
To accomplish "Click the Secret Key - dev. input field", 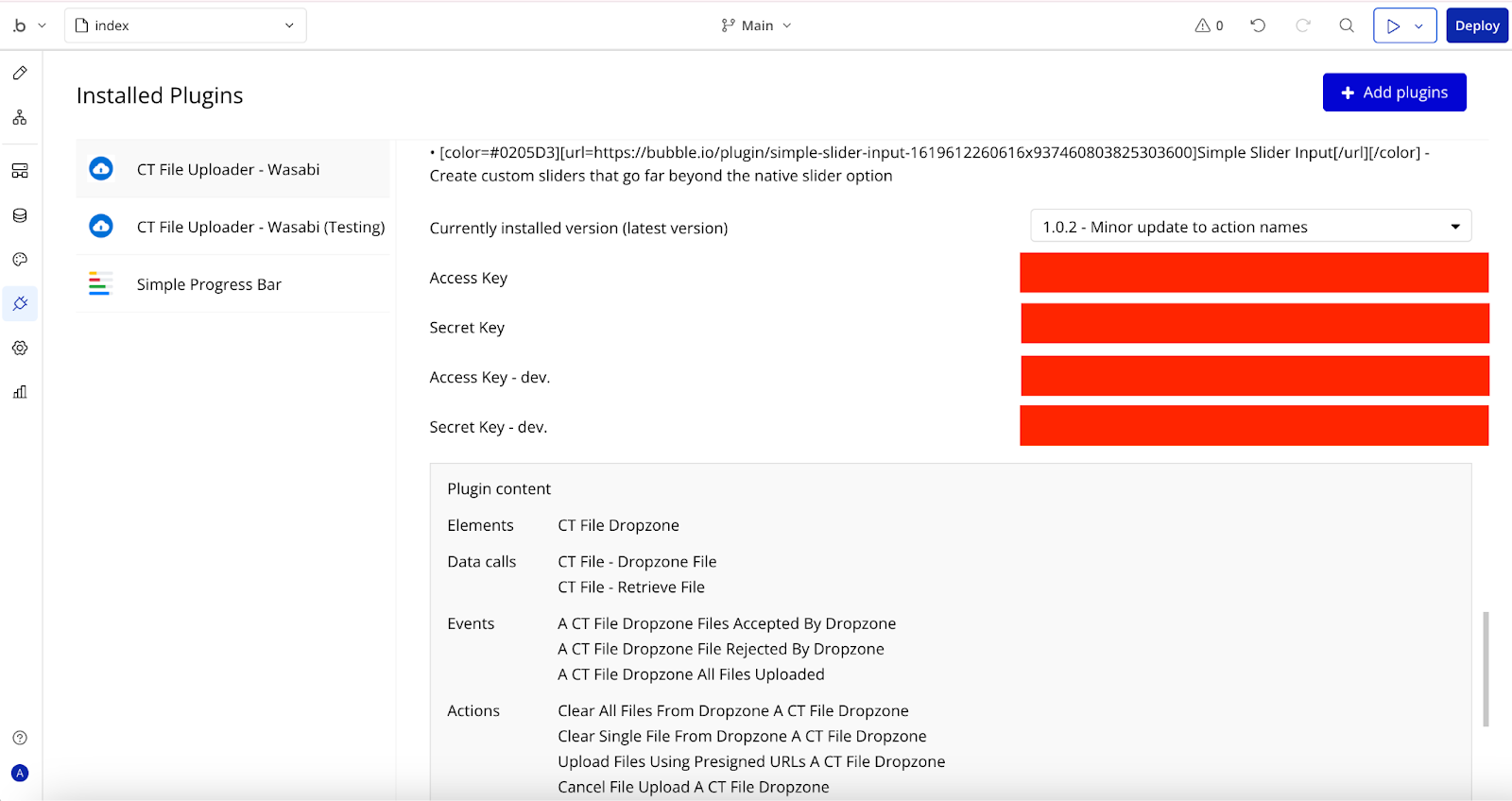I will (x=1254, y=425).
